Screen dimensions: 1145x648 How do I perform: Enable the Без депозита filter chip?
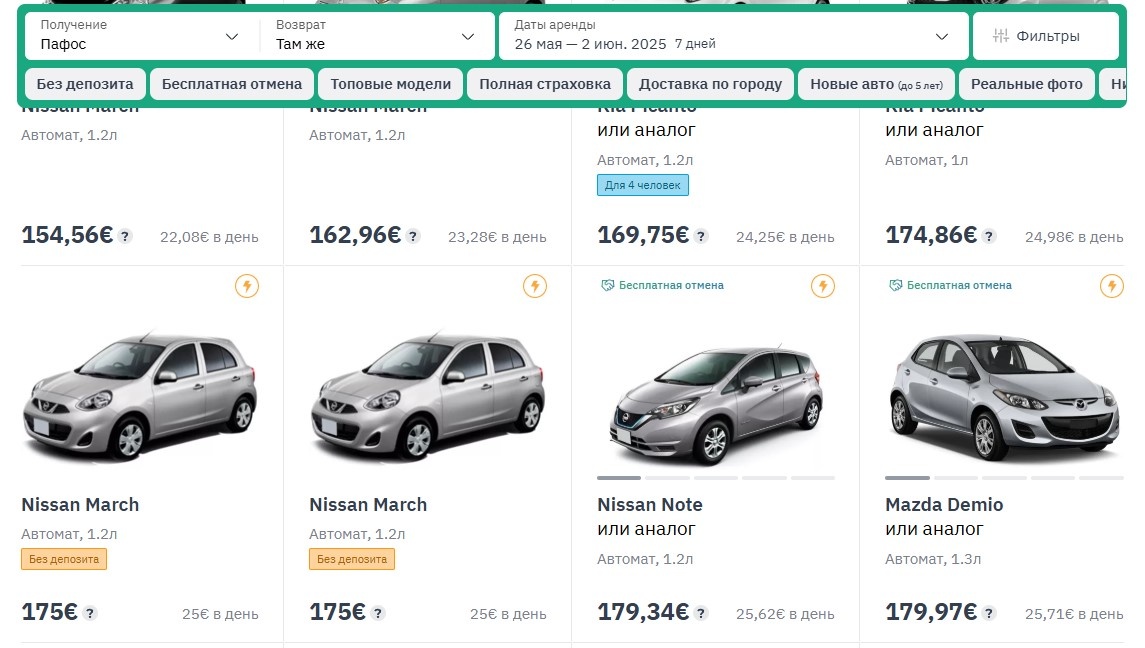tap(85, 84)
